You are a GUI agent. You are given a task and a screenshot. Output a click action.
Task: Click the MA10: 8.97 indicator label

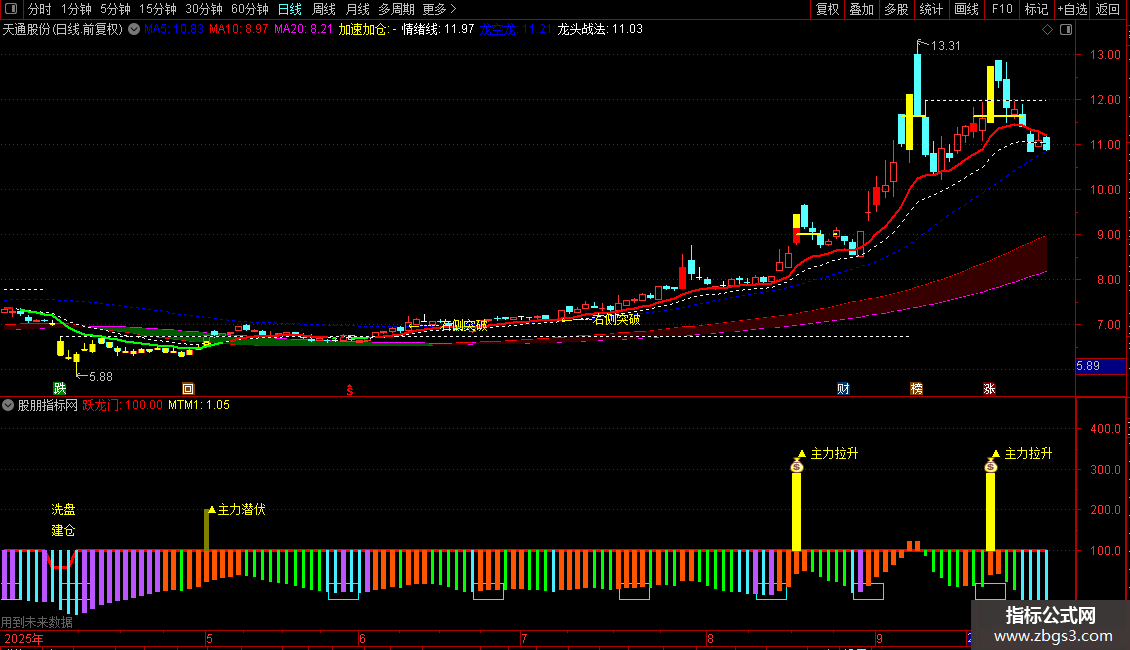[x=239, y=30]
